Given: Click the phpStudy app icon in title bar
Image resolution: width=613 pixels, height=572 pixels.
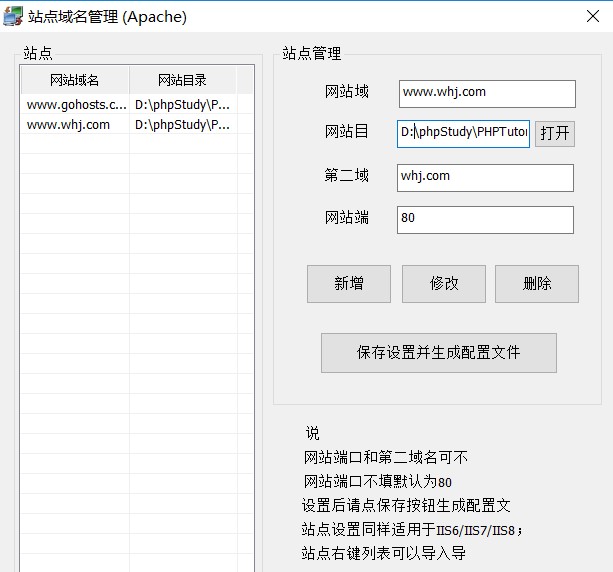Looking at the screenshot, I should click(x=13, y=16).
